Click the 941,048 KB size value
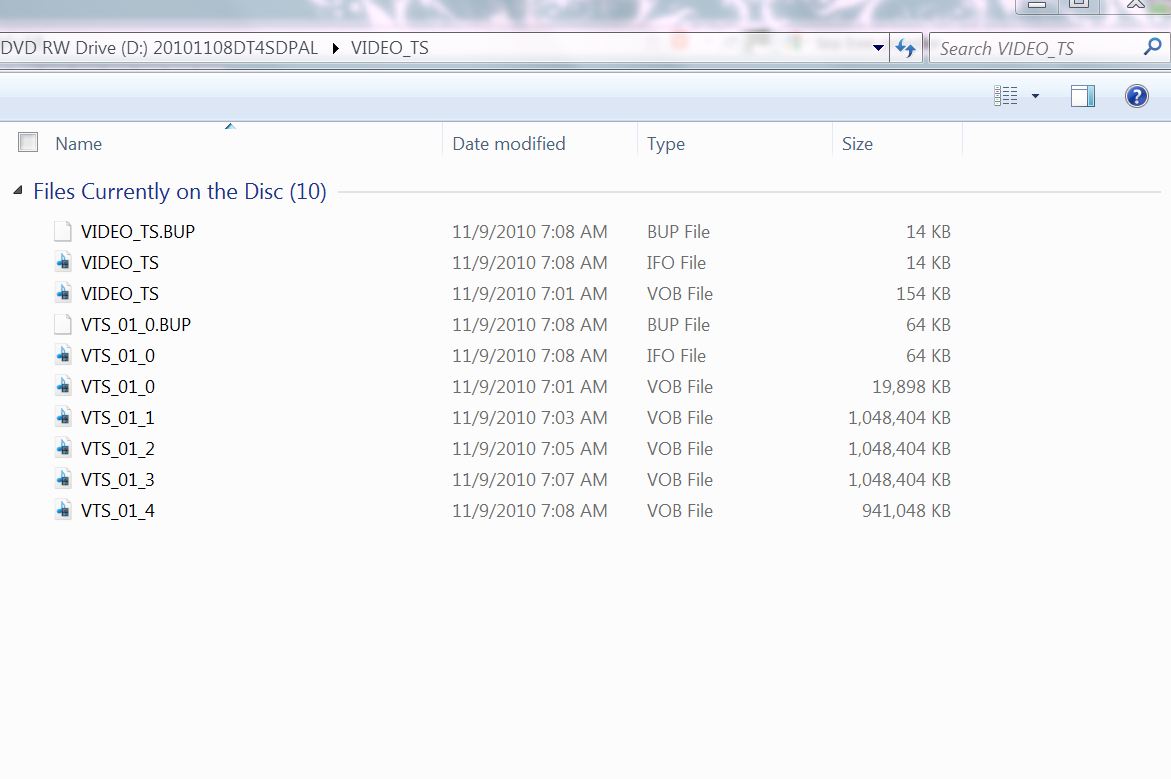Image resolution: width=1171 pixels, height=779 pixels. pos(906,511)
